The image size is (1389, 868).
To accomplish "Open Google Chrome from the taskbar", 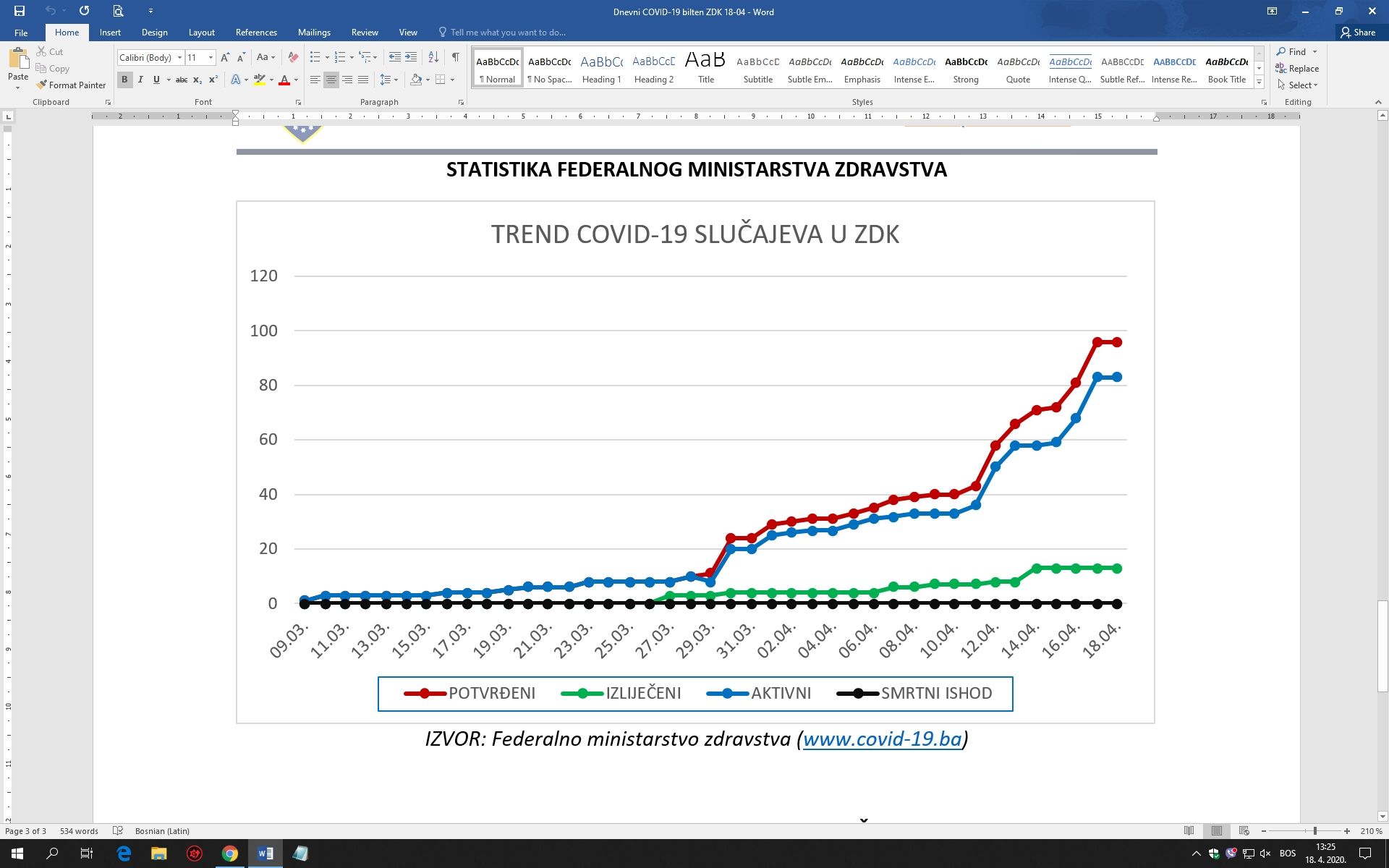I will click(x=229, y=854).
